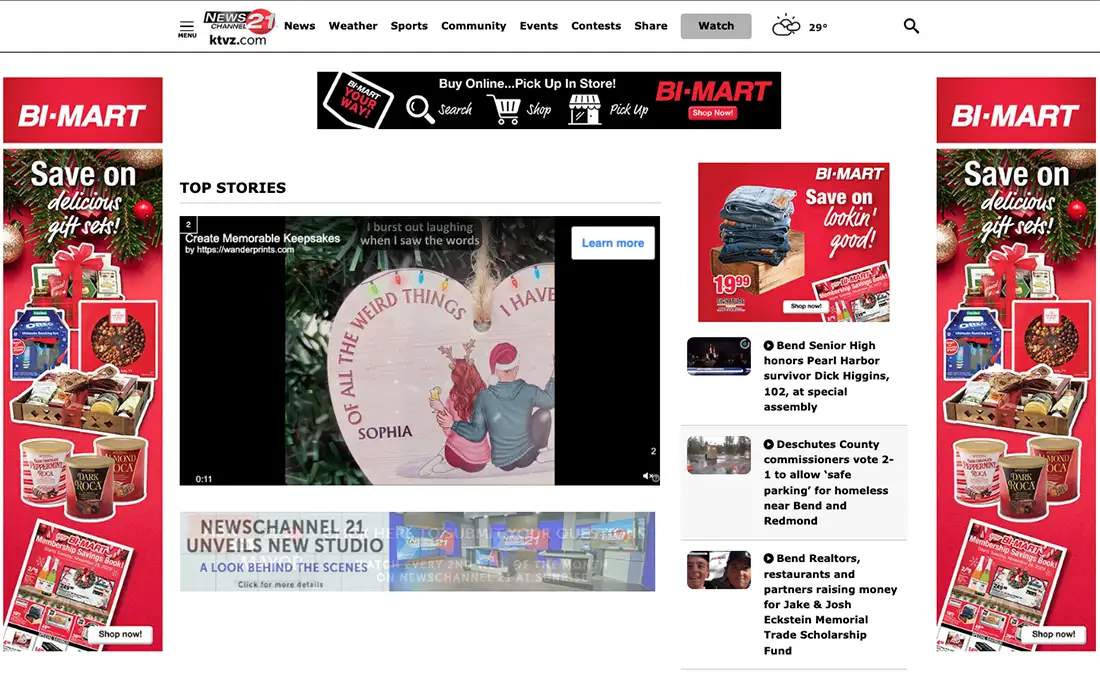The height and width of the screenshot is (680, 1100).
Task: Click the TOP STORIES heading
Action: [x=233, y=187]
